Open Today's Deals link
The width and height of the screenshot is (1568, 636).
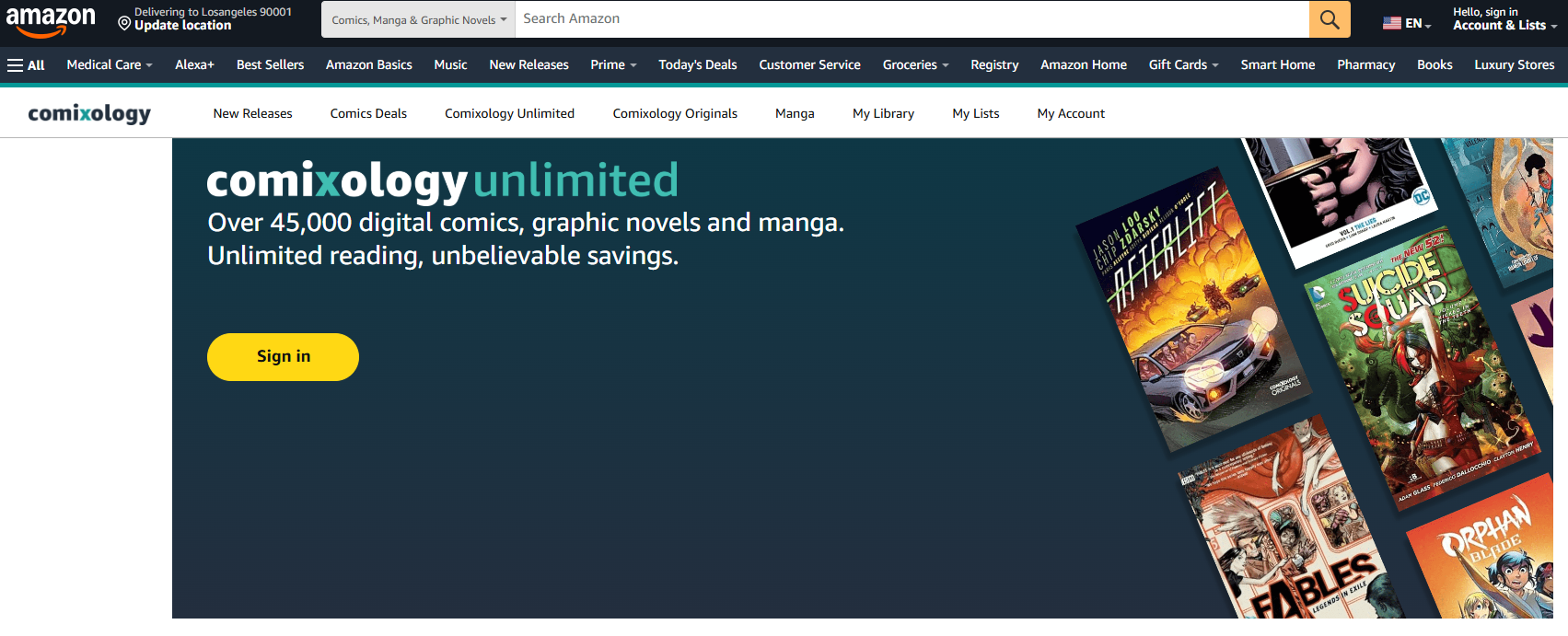(x=697, y=65)
